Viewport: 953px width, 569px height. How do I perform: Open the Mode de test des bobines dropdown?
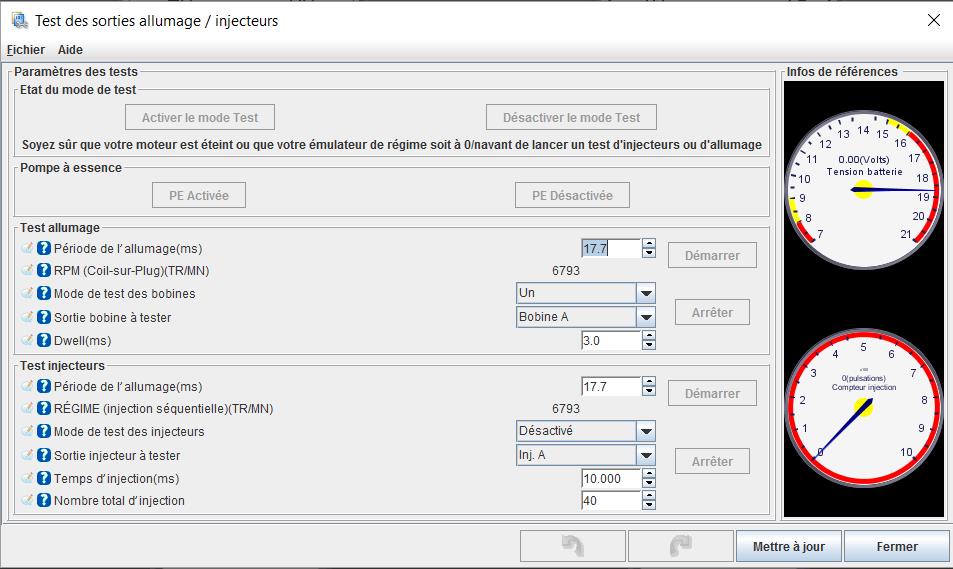pos(646,294)
